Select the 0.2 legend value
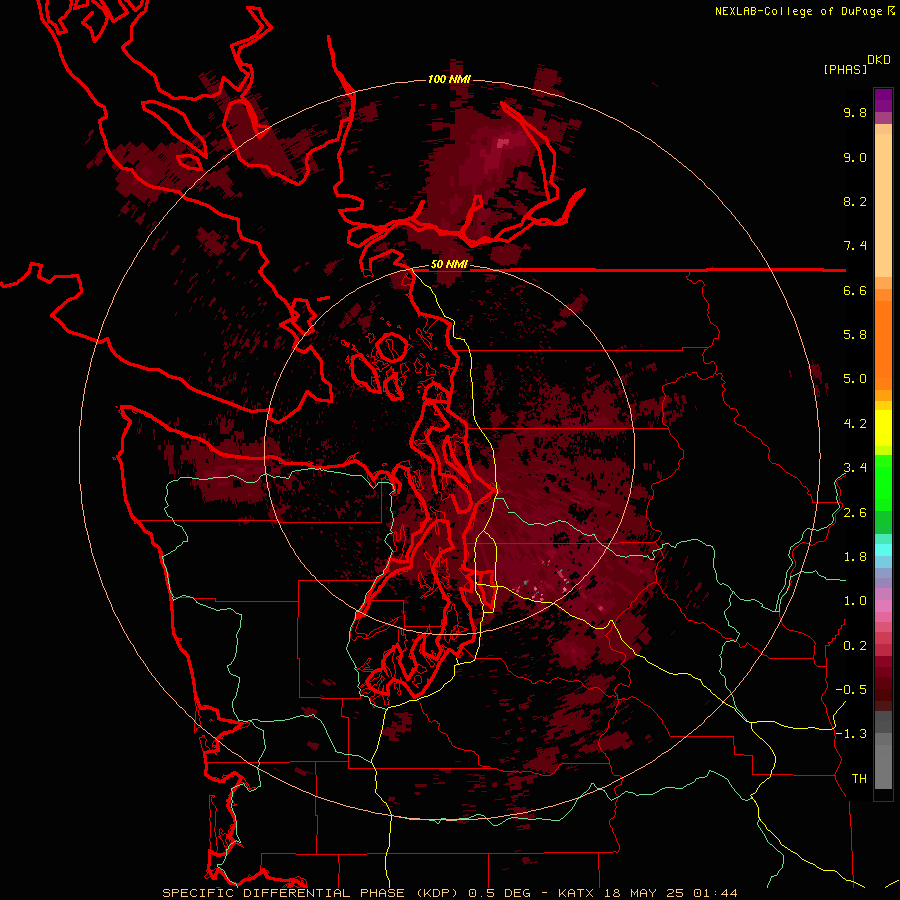The width and height of the screenshot is (900, 900). [x=855, y=646]
